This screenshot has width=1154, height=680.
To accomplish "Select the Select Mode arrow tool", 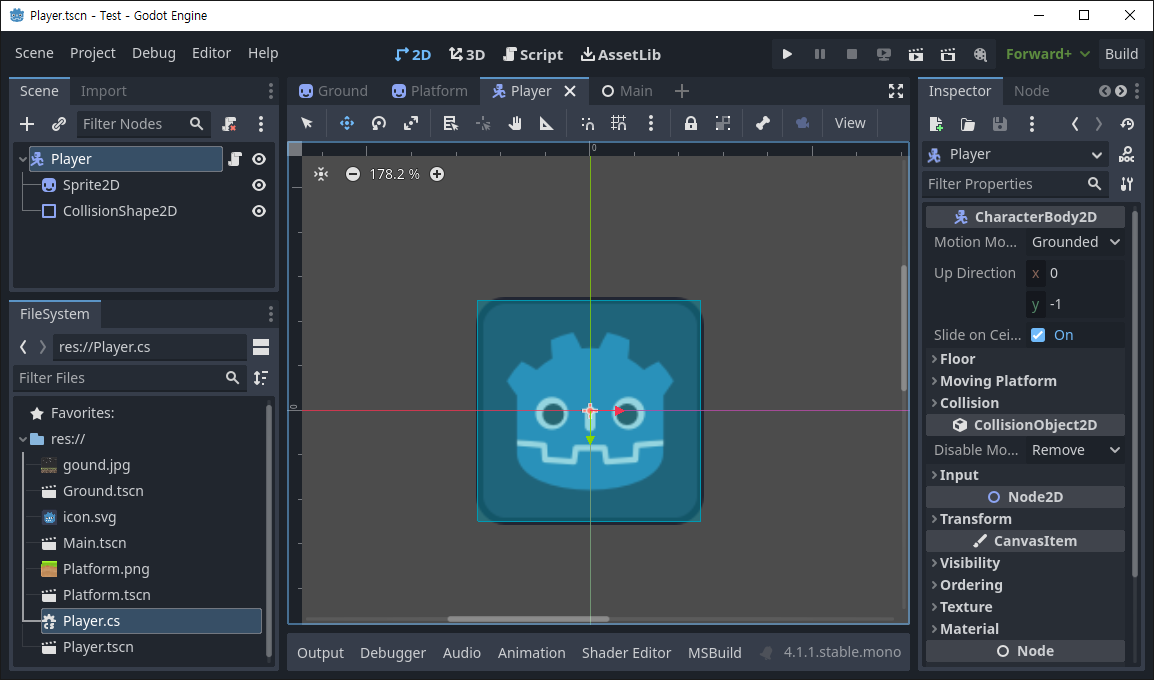I will [x=307, y=124].
